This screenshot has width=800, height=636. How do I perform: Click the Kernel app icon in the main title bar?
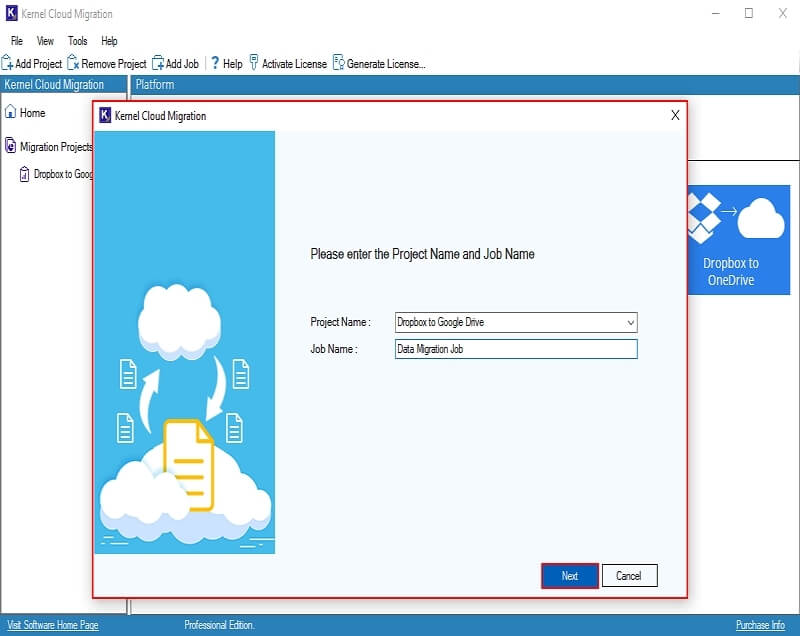click(x=11, y=13)
